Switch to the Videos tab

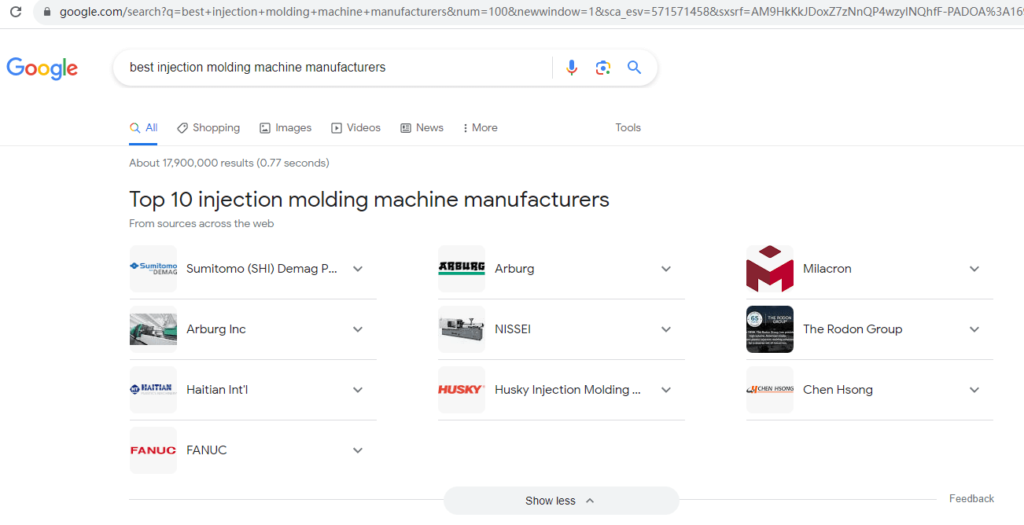coord(356,128)
